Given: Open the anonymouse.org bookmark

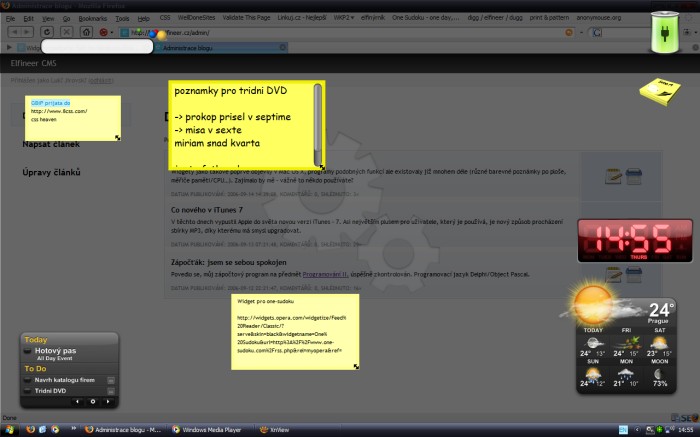Looking at the screenshot, I should (x=599, y=18).
